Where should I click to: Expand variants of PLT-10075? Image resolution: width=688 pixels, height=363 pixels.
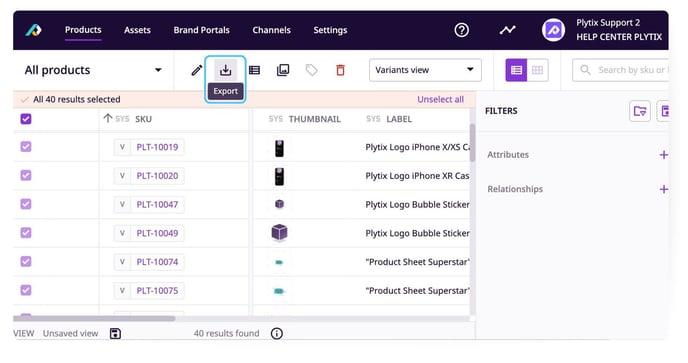pyautogui.click(x=122, y=291)
